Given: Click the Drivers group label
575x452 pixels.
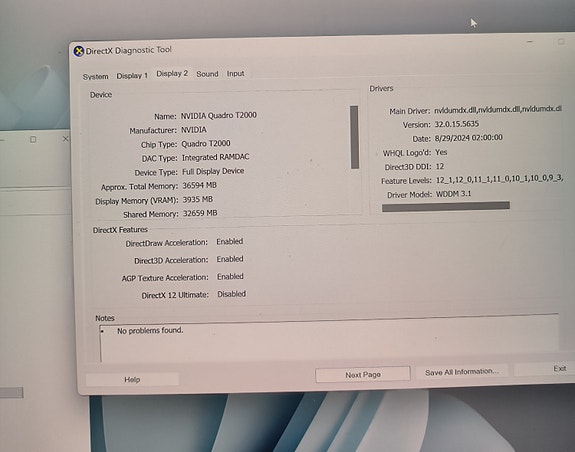Looking at the screenshot, I should pyautogui.click(x=381, y=88).
